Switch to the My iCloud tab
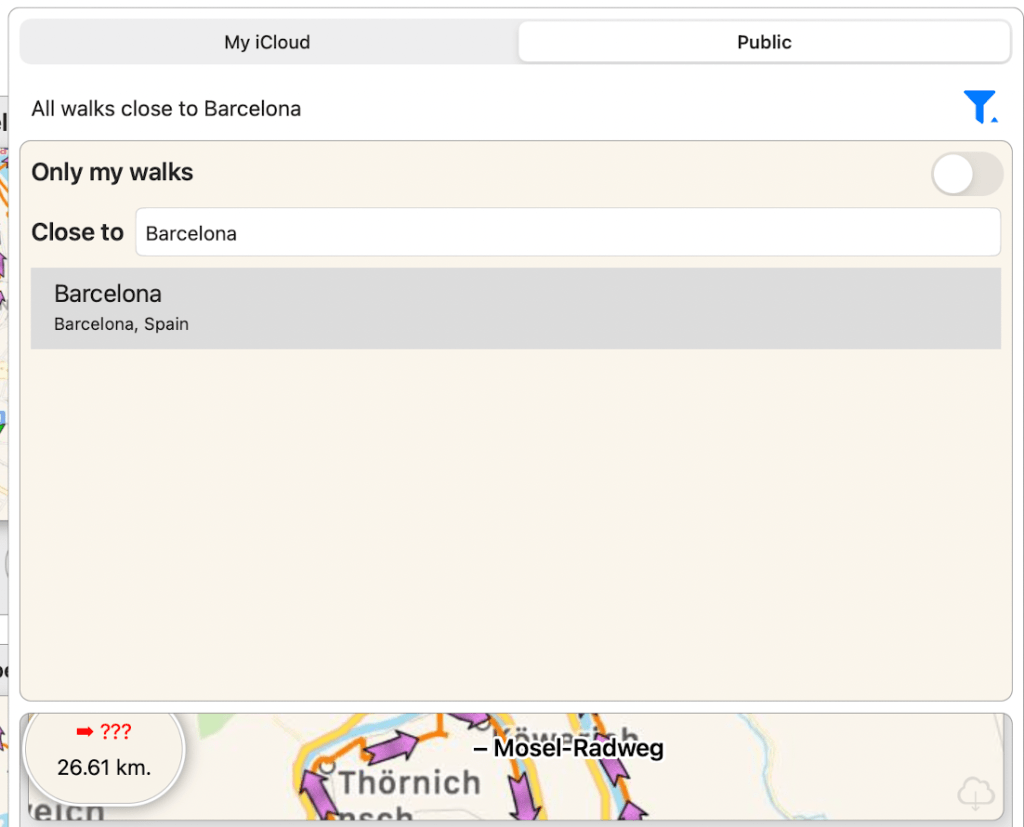This screenshot has width=1024, height=827. (x=267, y=42)
